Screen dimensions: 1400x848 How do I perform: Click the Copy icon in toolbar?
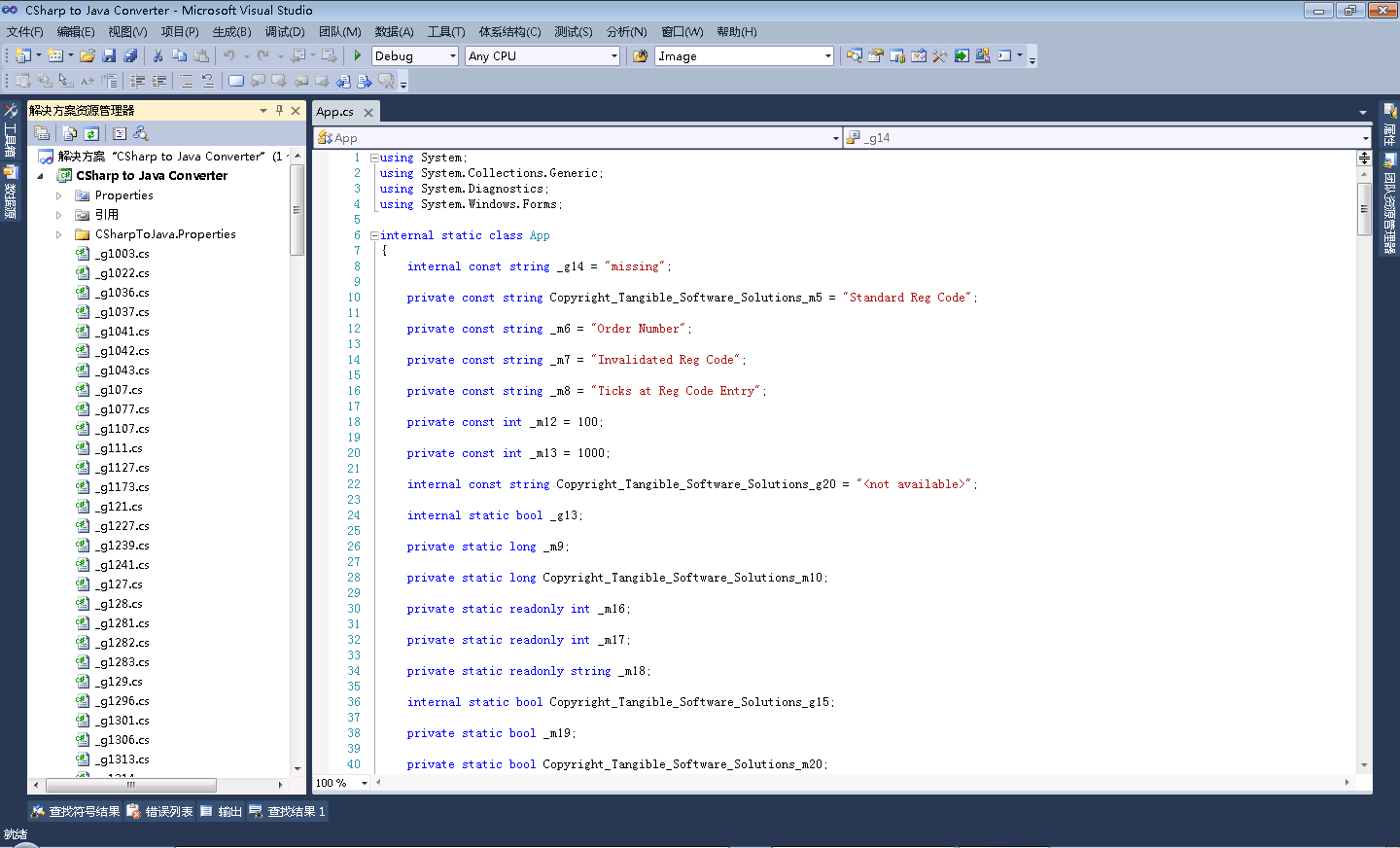179,55
